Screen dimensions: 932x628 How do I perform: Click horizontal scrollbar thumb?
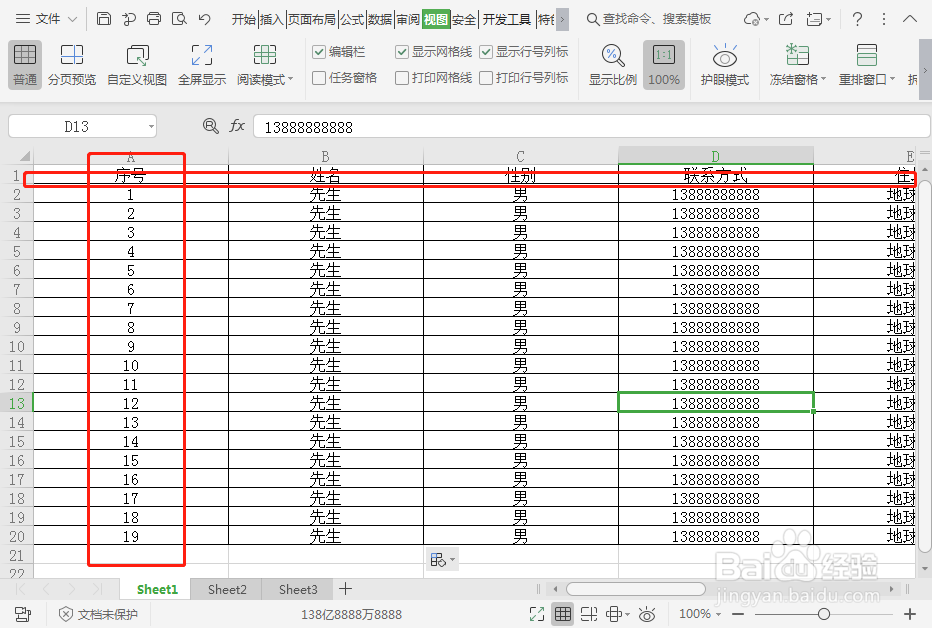click(x=636, y=589)
